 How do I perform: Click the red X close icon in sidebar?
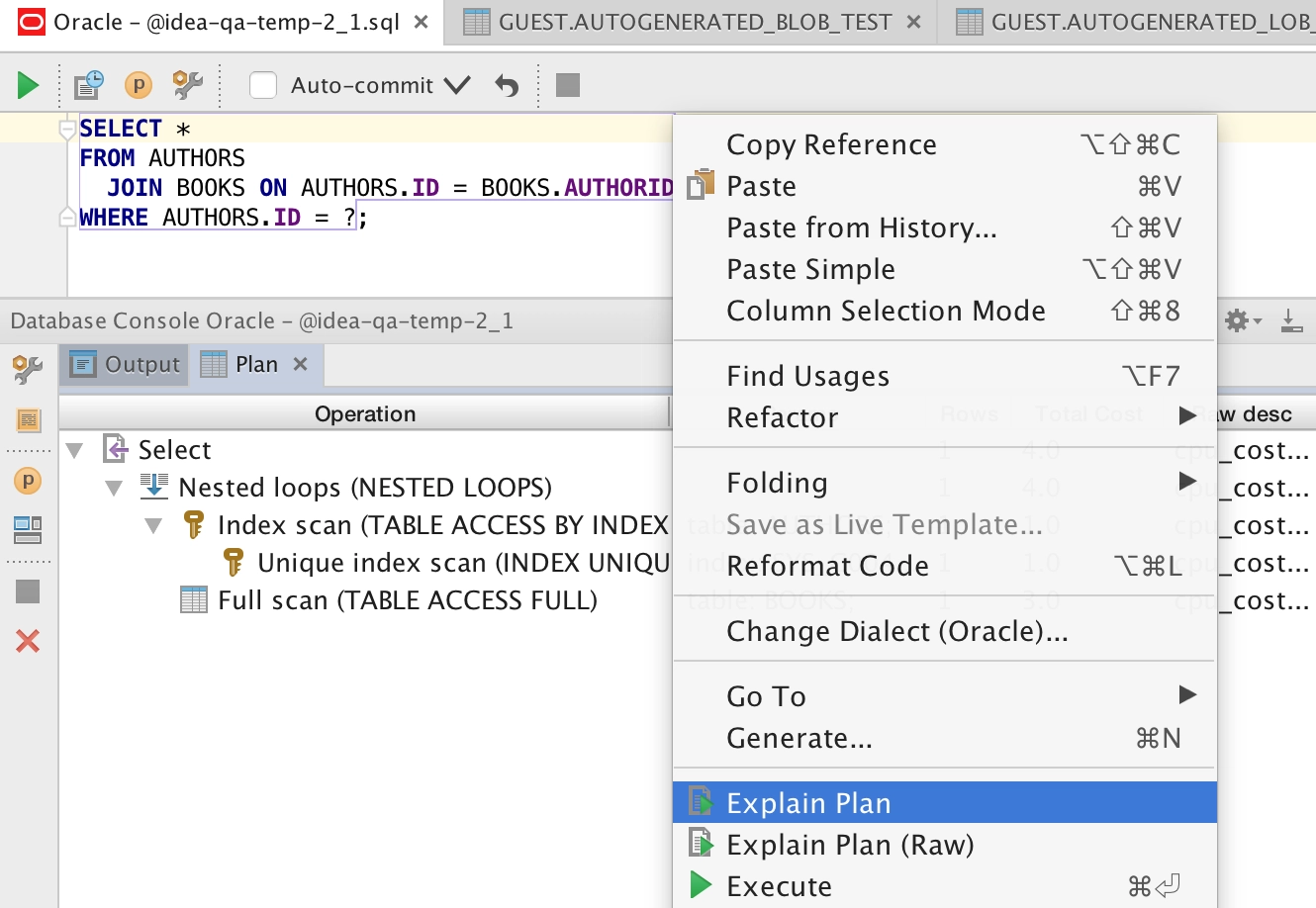click(28, 641)
